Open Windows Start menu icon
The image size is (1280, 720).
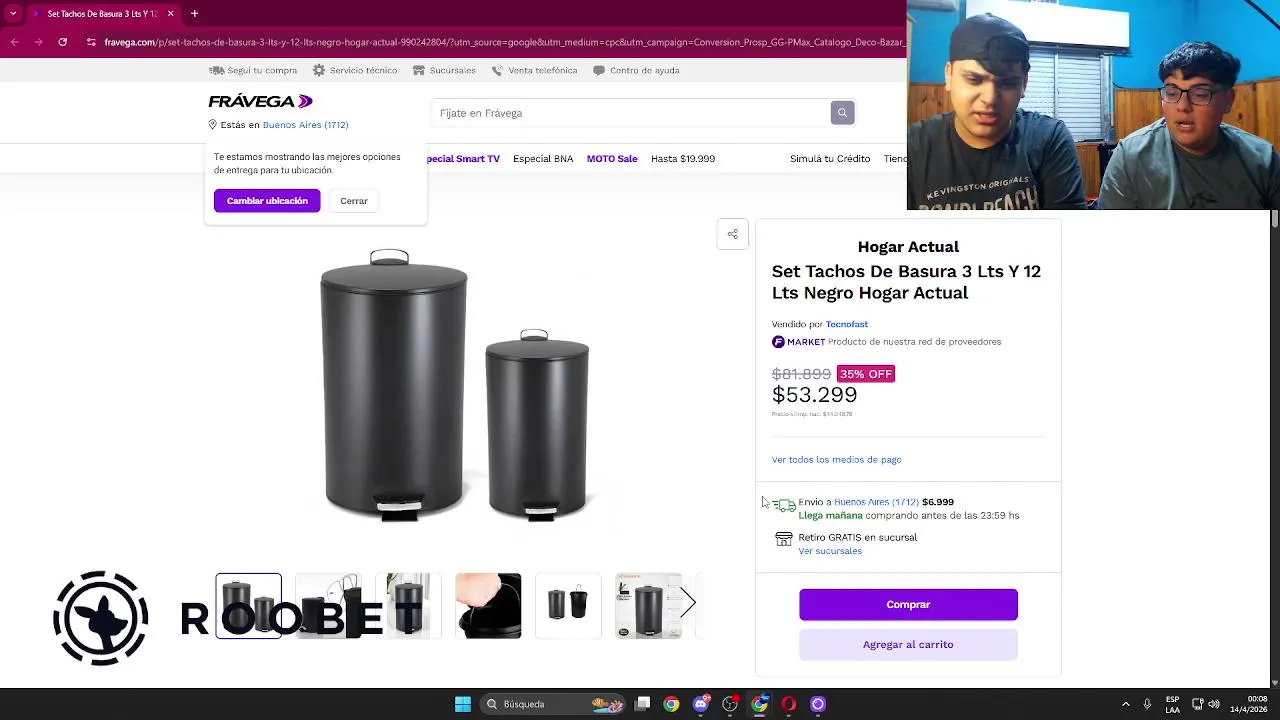tap(463, 704)
